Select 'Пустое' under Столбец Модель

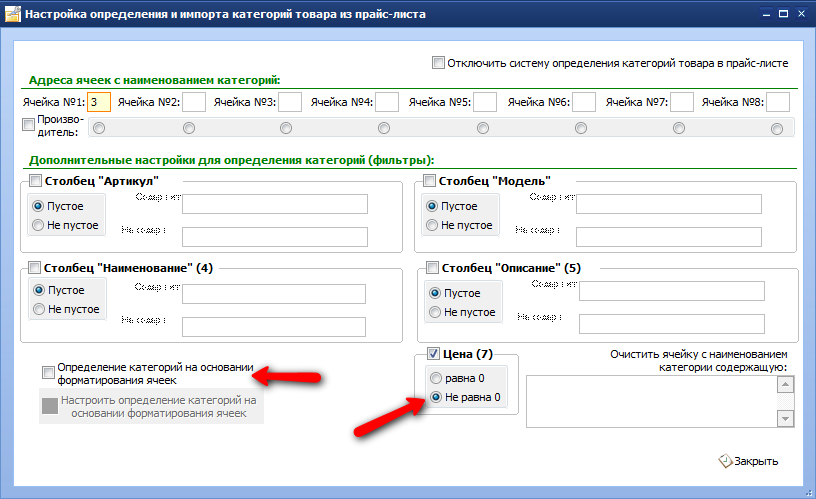[432, 206]
